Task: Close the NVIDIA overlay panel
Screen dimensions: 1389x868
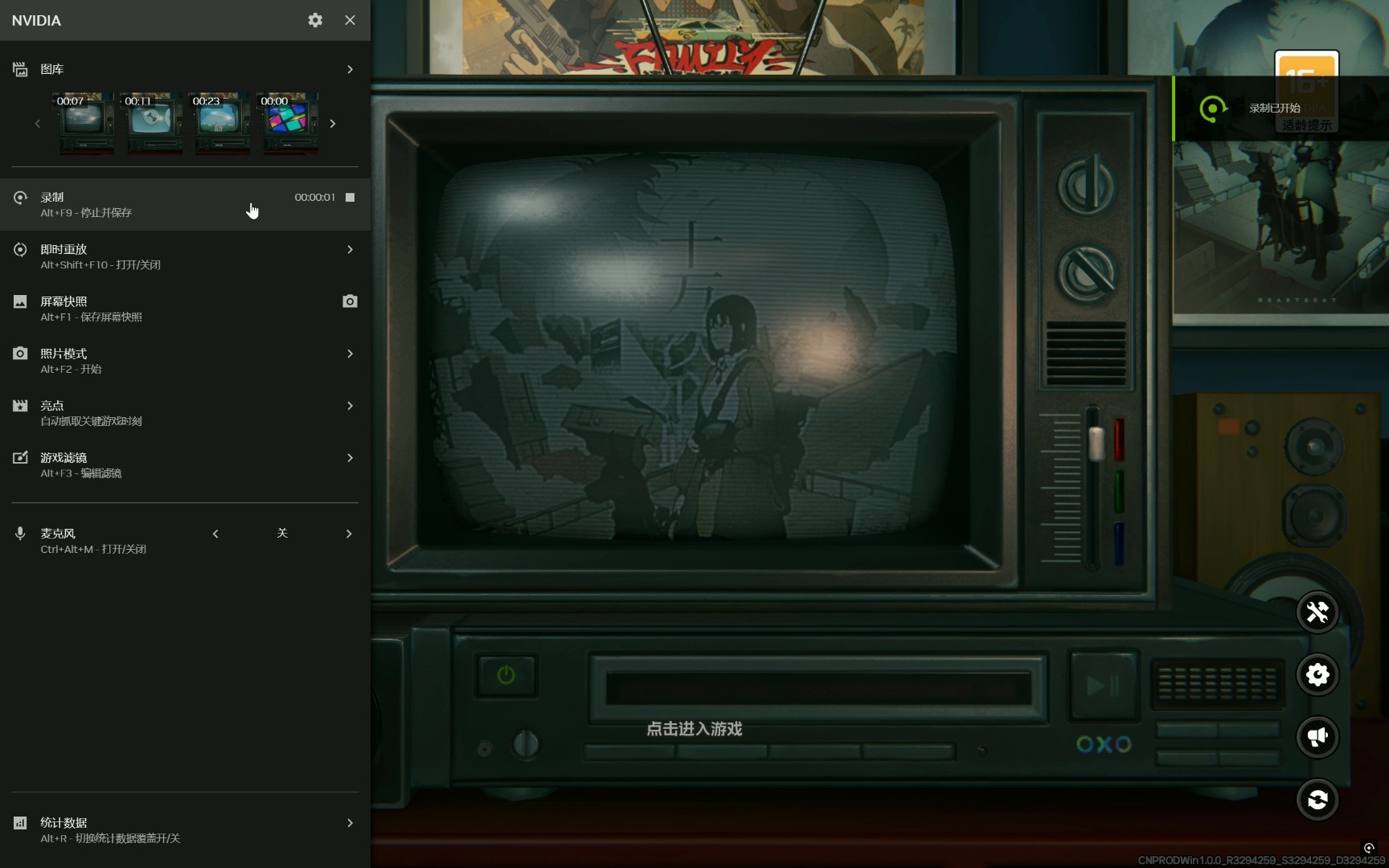Action: [x=350, y=20]
